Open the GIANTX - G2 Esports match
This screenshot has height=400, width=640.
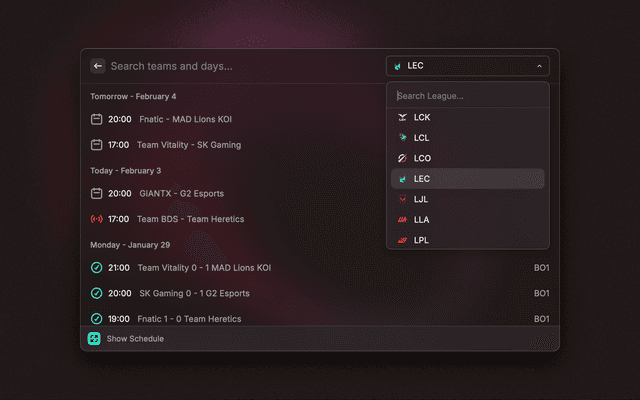[x=180, y=194]
